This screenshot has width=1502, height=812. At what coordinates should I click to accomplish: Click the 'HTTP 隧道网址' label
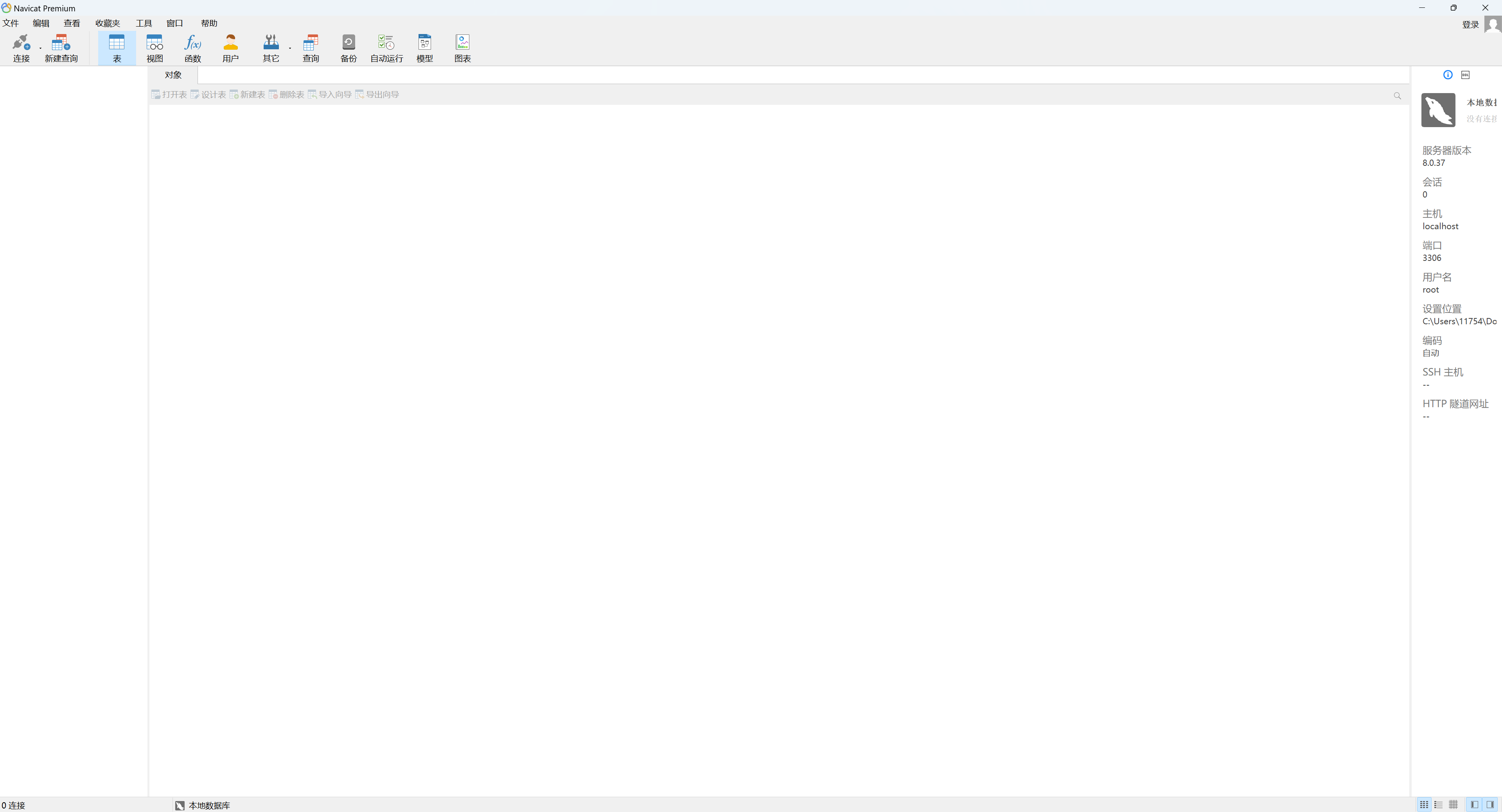point(1455,403)
